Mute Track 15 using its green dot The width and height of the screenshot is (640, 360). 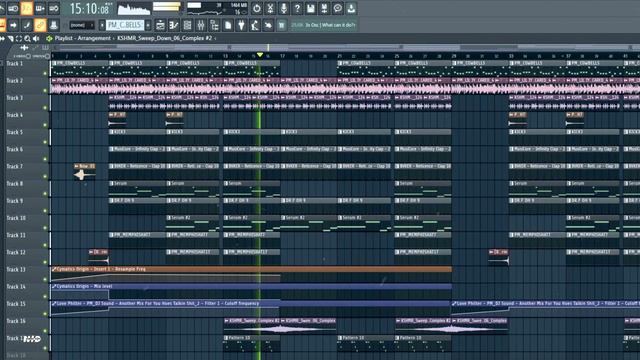(45, 313)
